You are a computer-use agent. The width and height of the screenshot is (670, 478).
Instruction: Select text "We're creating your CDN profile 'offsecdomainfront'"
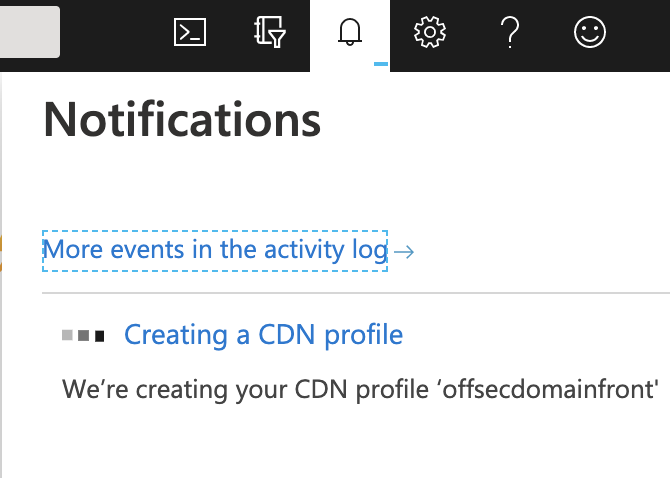click(x=360, y=389)
